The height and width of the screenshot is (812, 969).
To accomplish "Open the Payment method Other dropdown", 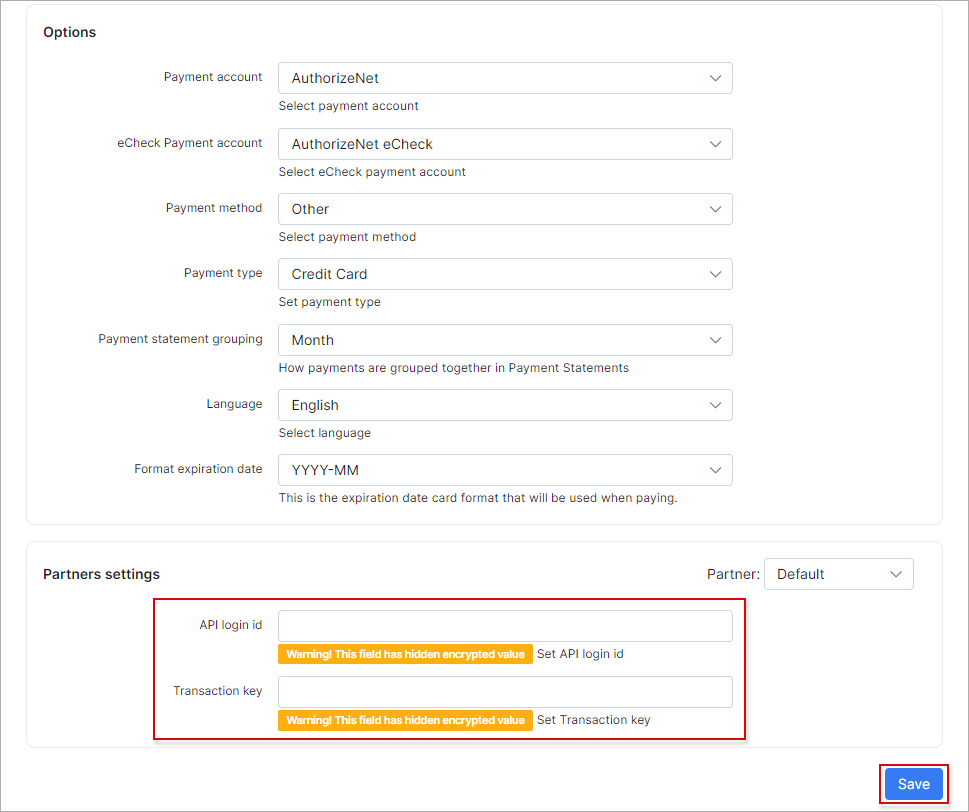I will click(505, 209).
